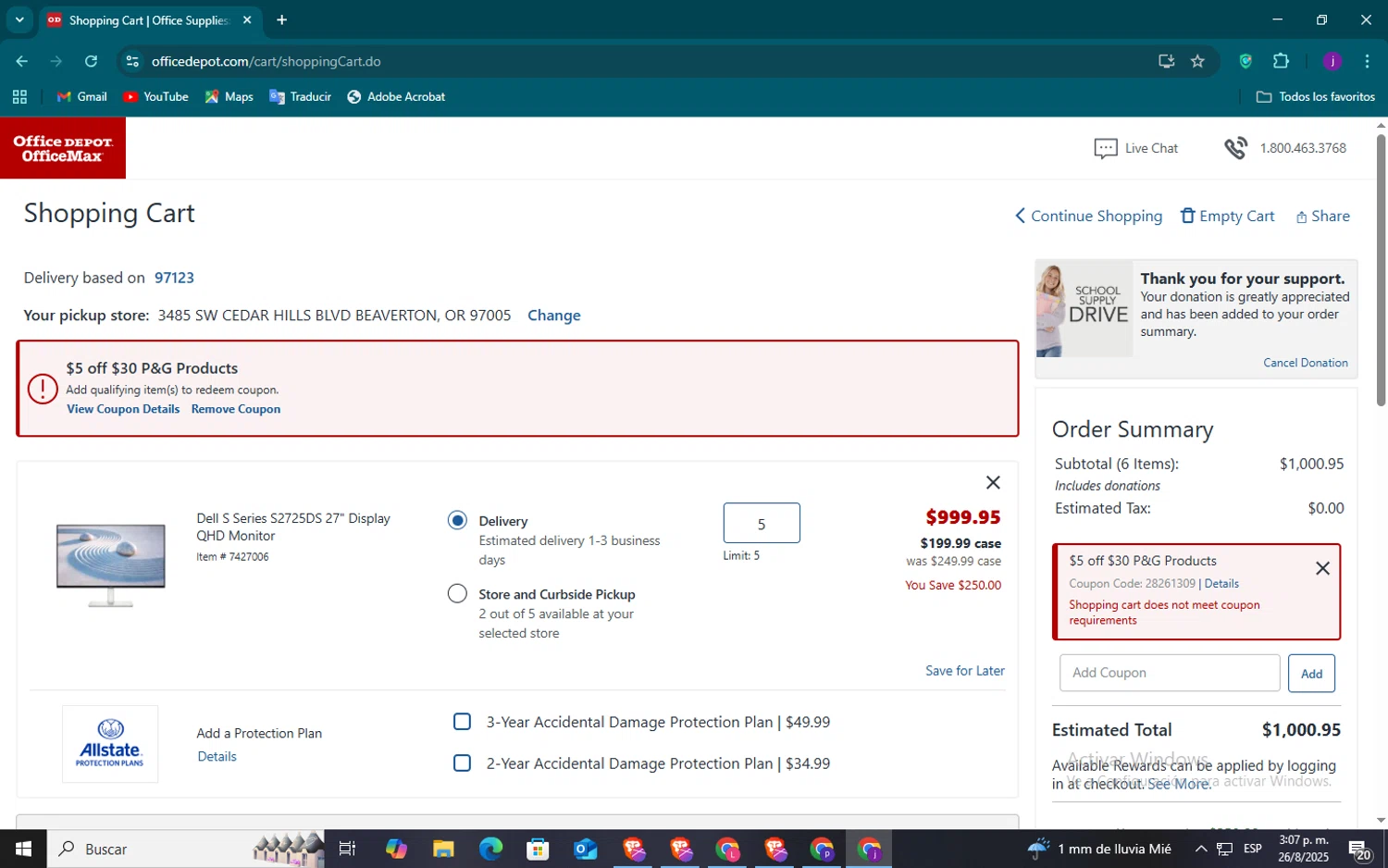Remove the Dell monitor from cart via X
Viewport: 1388px width, 868px height.
click(993, 482)
